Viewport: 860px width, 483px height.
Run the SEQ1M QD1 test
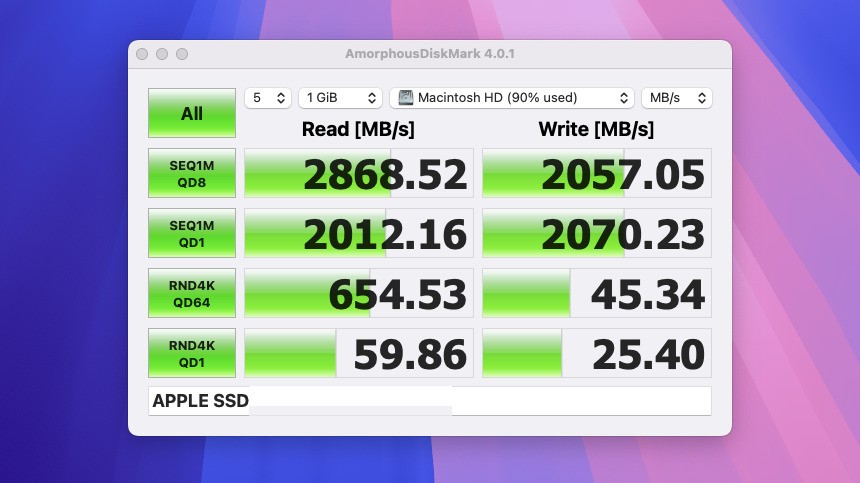pyautogui.click(x=191, y=233)
